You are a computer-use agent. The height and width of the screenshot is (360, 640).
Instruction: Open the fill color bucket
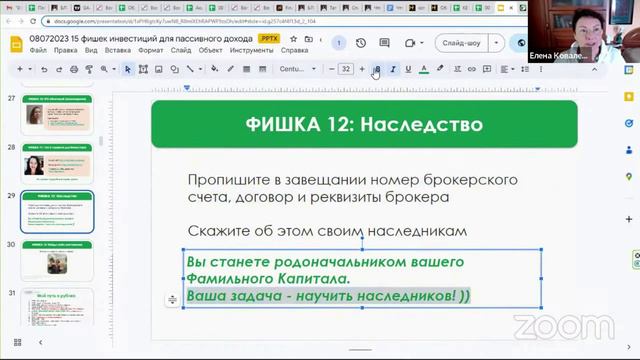(214, 69)
